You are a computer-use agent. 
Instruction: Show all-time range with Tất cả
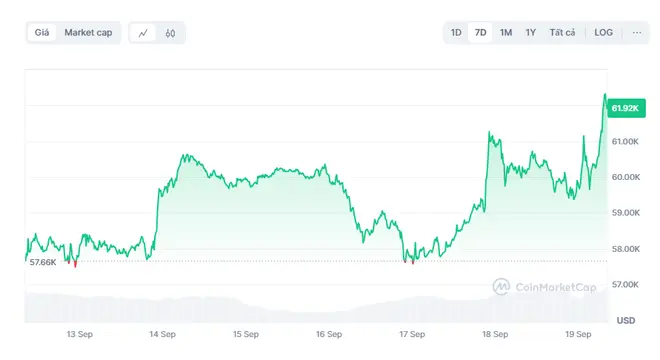pos(562,32)
